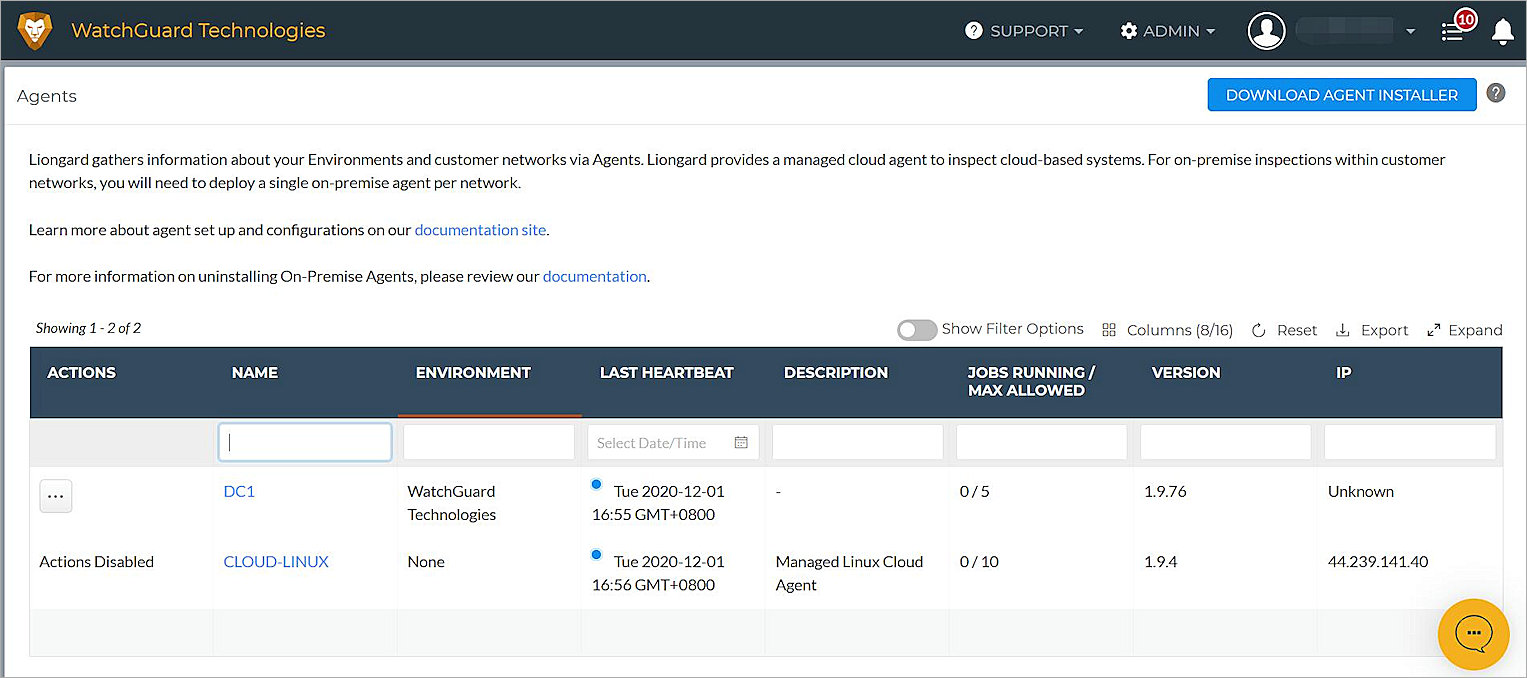Reset the table view
Image resolution: width=1527 pixels, height=678 pixels.
1285,330
